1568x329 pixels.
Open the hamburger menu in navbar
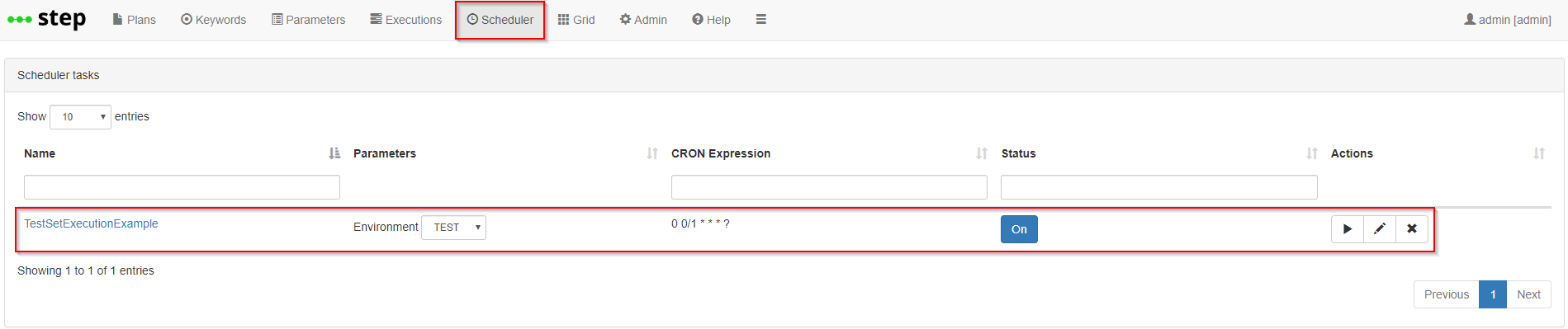click(x=761, y=19)
